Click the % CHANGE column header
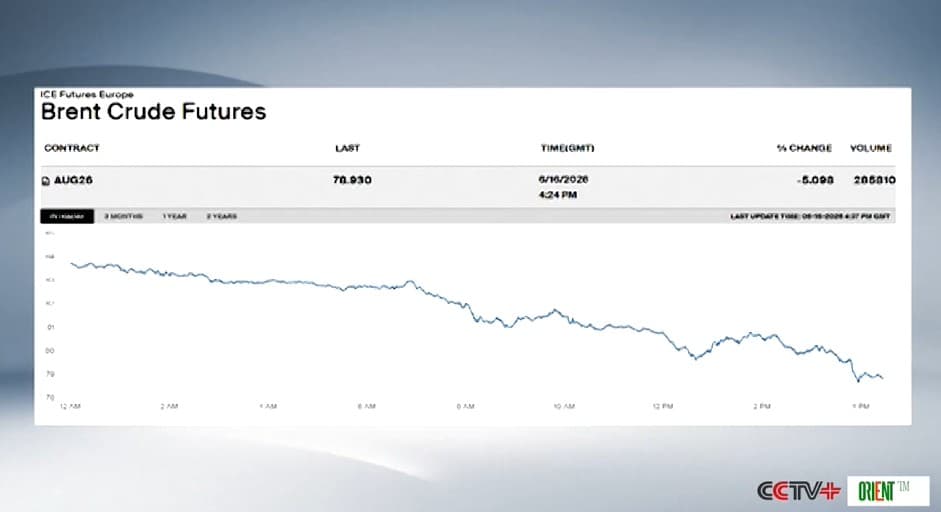The image size is (941, 512). (x=804, y=148)
